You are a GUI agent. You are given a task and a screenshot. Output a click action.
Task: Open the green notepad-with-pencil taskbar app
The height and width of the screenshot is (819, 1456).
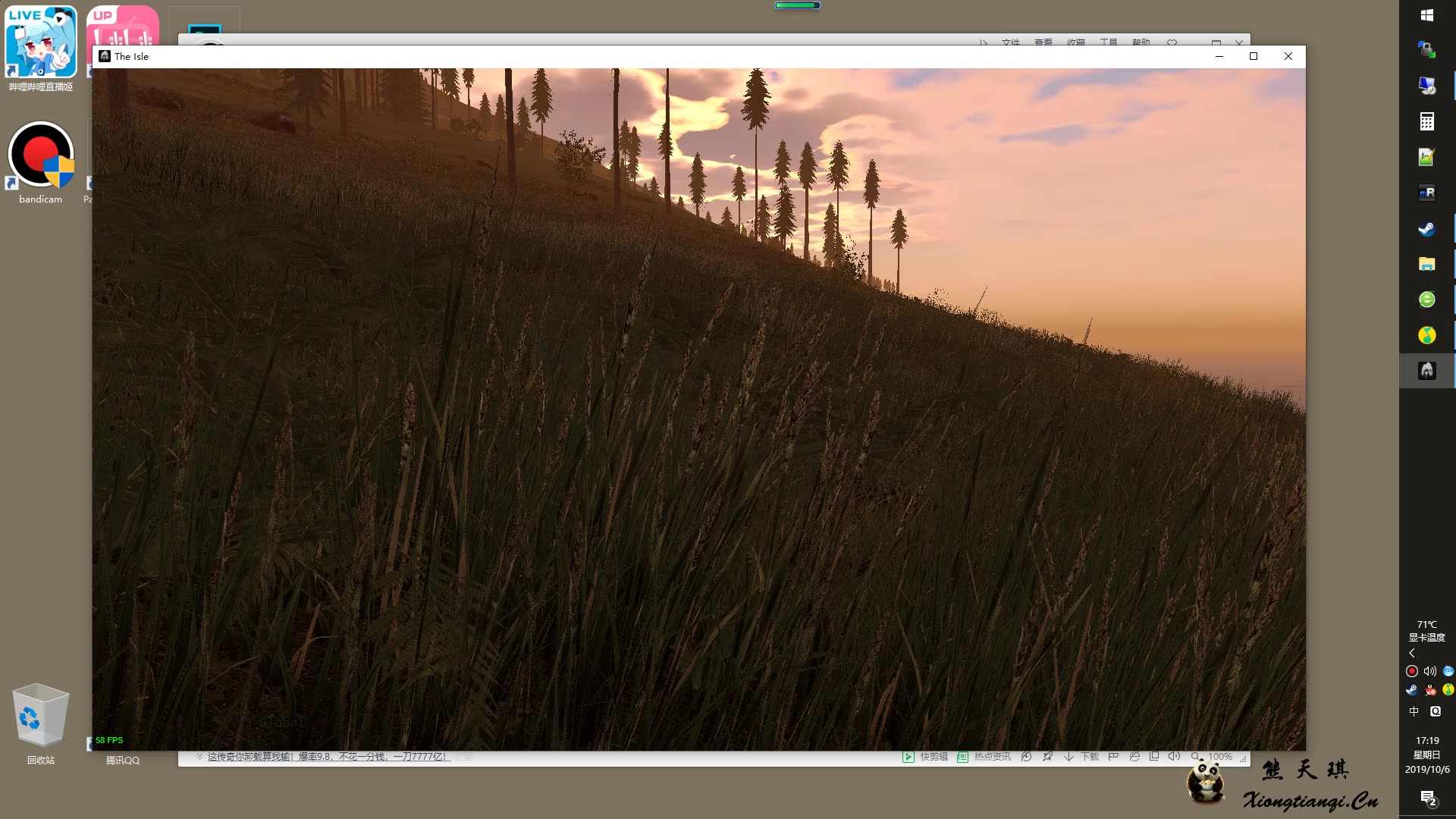(x=1426, y=157)
